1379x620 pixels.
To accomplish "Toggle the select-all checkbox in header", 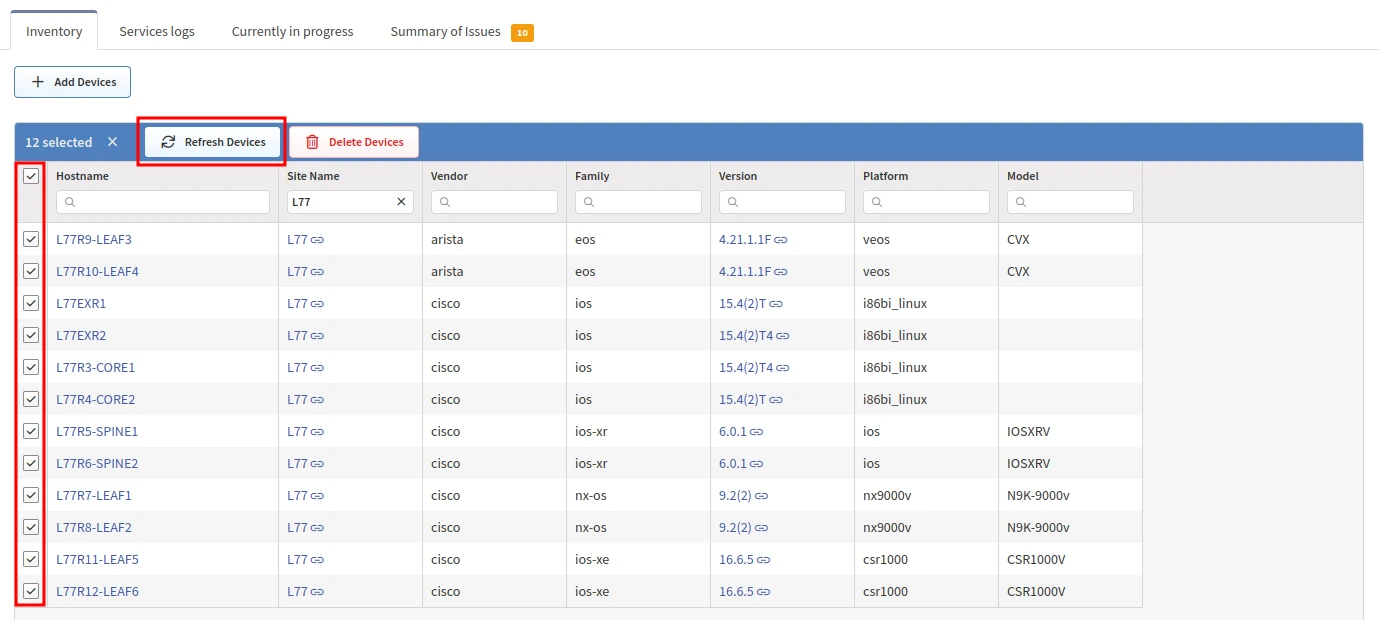I will pyautogui.click(x=31, y=176).
